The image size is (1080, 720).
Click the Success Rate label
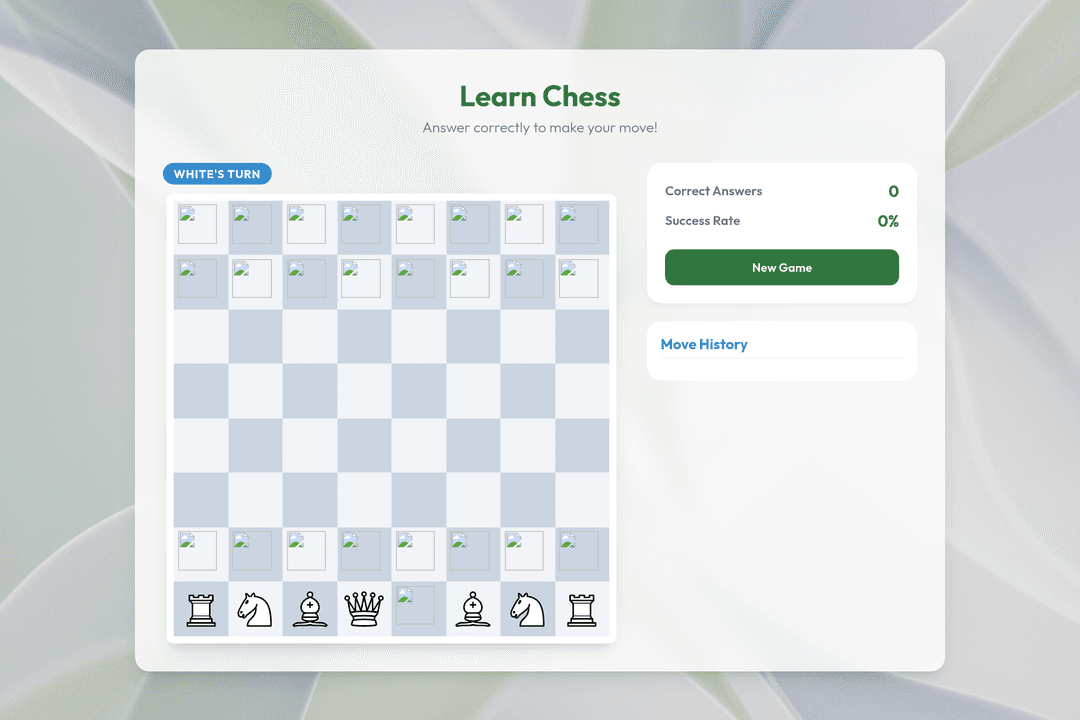point(703,220)
